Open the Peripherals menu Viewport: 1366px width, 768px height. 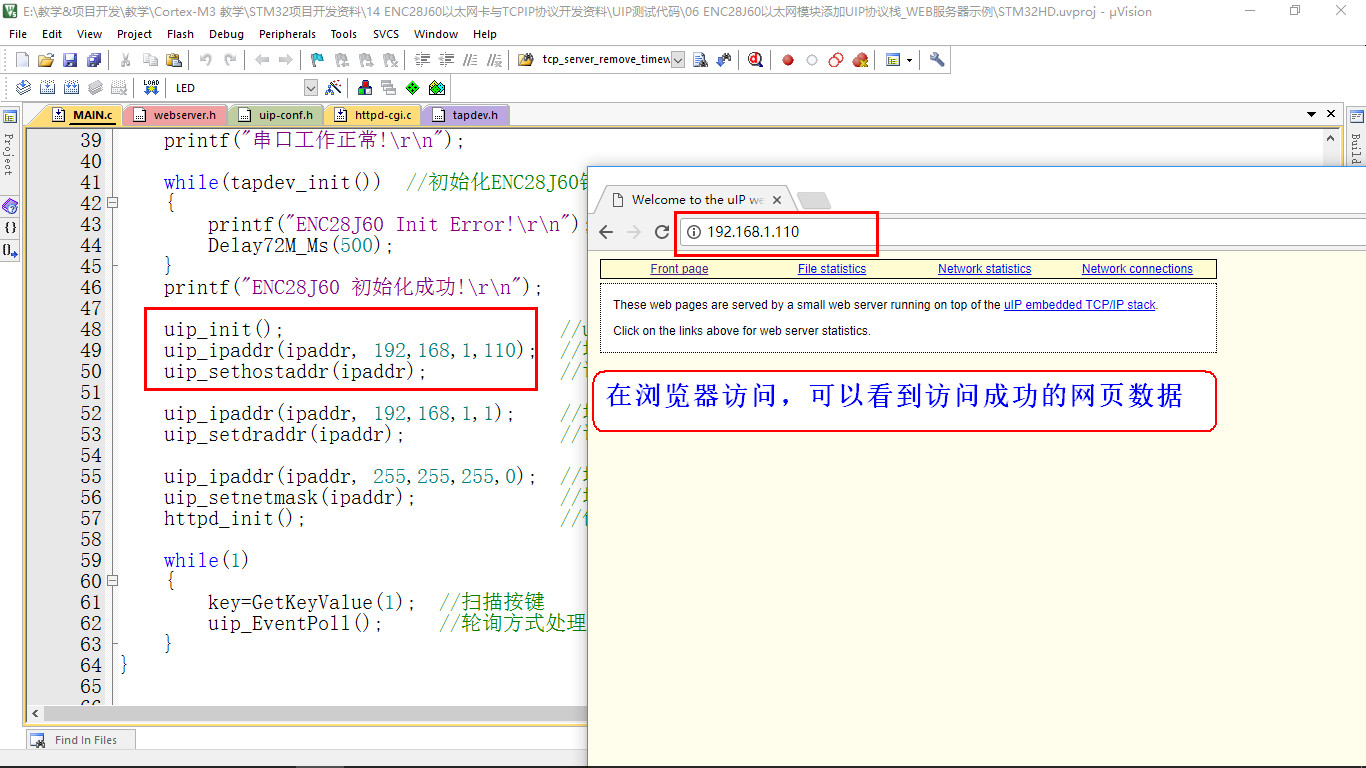(x=287, y=34)
